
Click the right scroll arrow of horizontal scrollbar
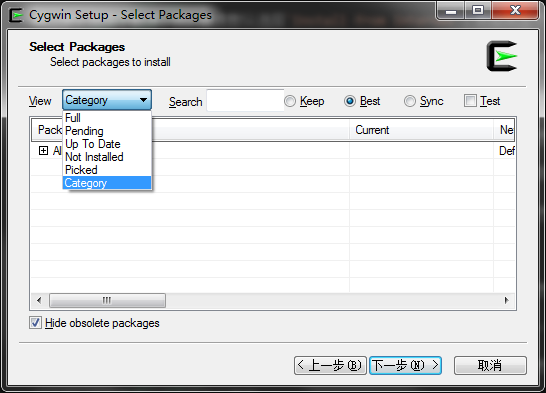(x=507, y=300)
